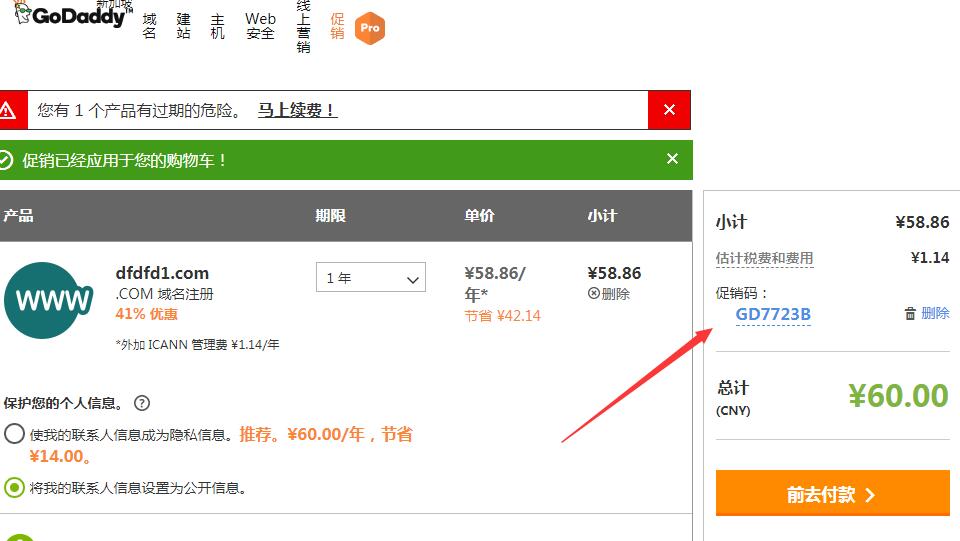Click the WWW domain product icon
Viewport: 960px width, 541px height.
48,300
